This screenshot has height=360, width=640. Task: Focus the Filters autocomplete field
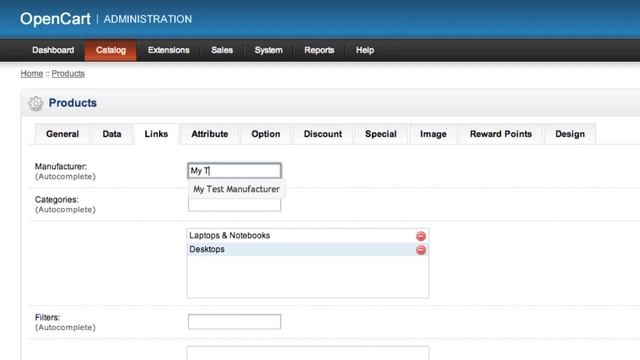tap(234, 322)
